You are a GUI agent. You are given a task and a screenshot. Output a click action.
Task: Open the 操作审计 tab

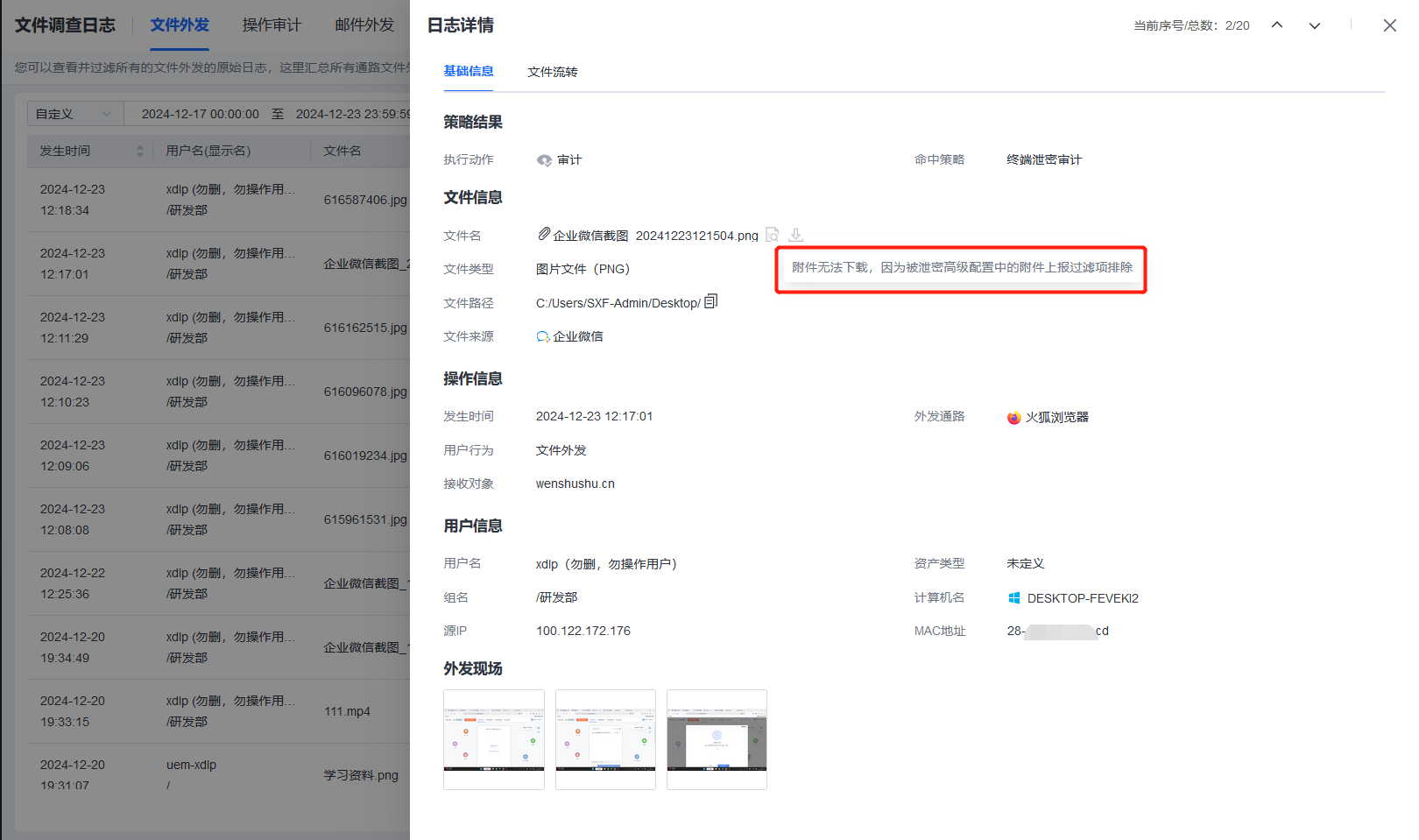tap(272, 25)
